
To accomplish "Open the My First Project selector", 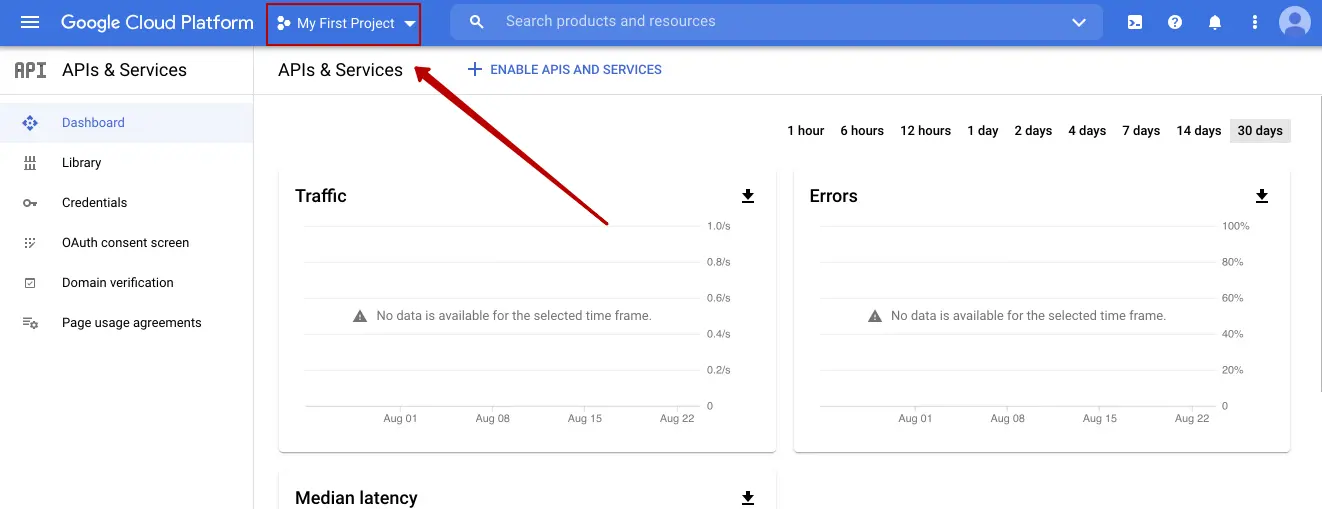I will pos(344,23).
